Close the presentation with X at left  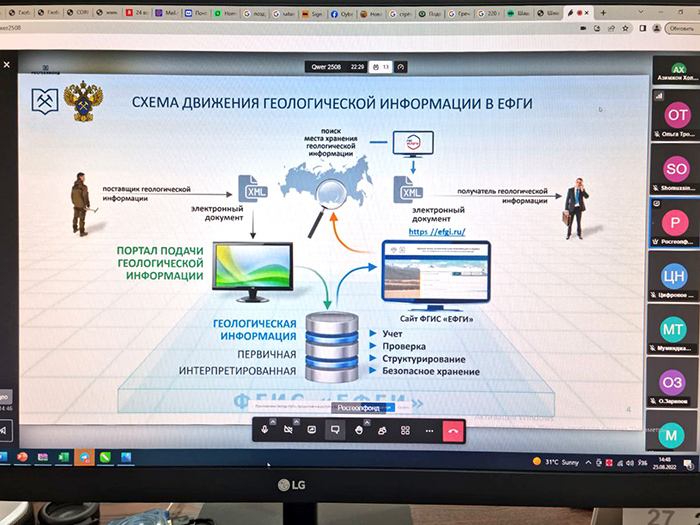[6, 64]
